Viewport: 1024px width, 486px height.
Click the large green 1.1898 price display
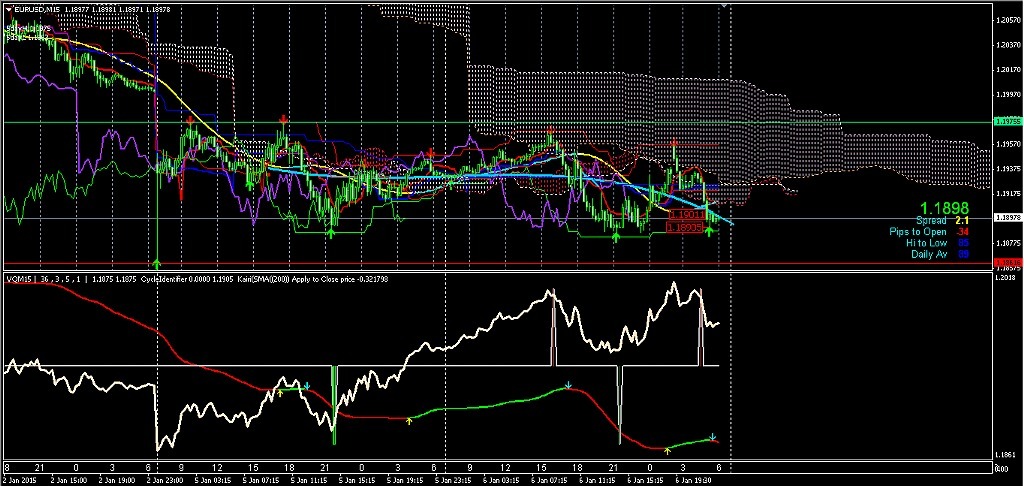click(944, 208)
